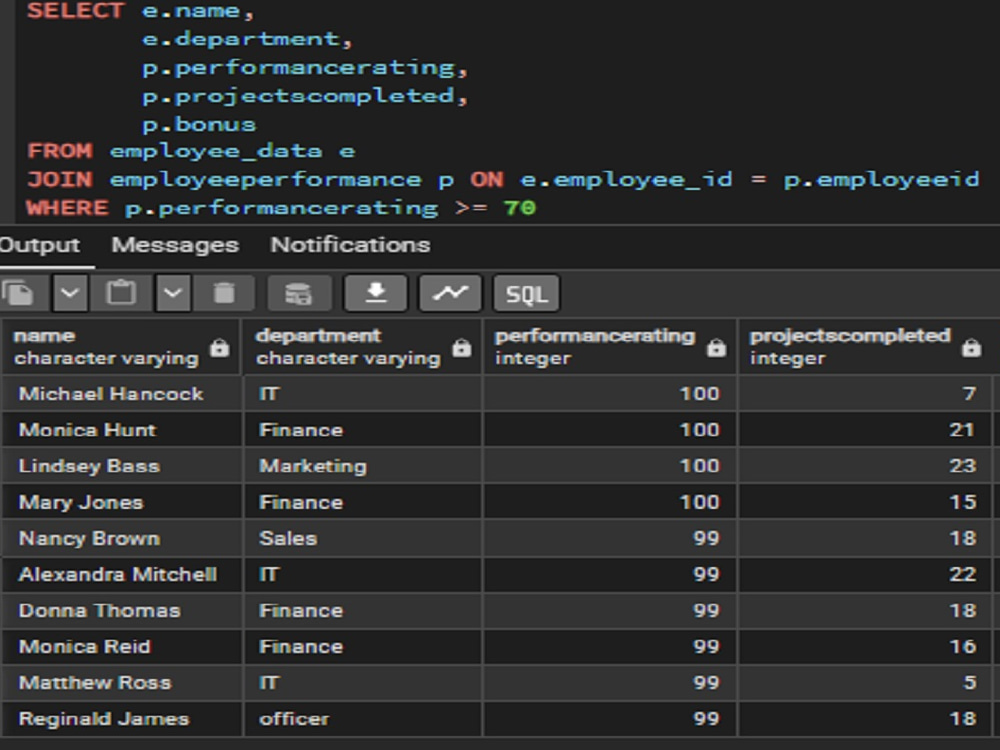The width and height of the screenshot is (1000, 750).
Task: Click the cell 'Nancy Brown'
Action: tap(122, 538)
